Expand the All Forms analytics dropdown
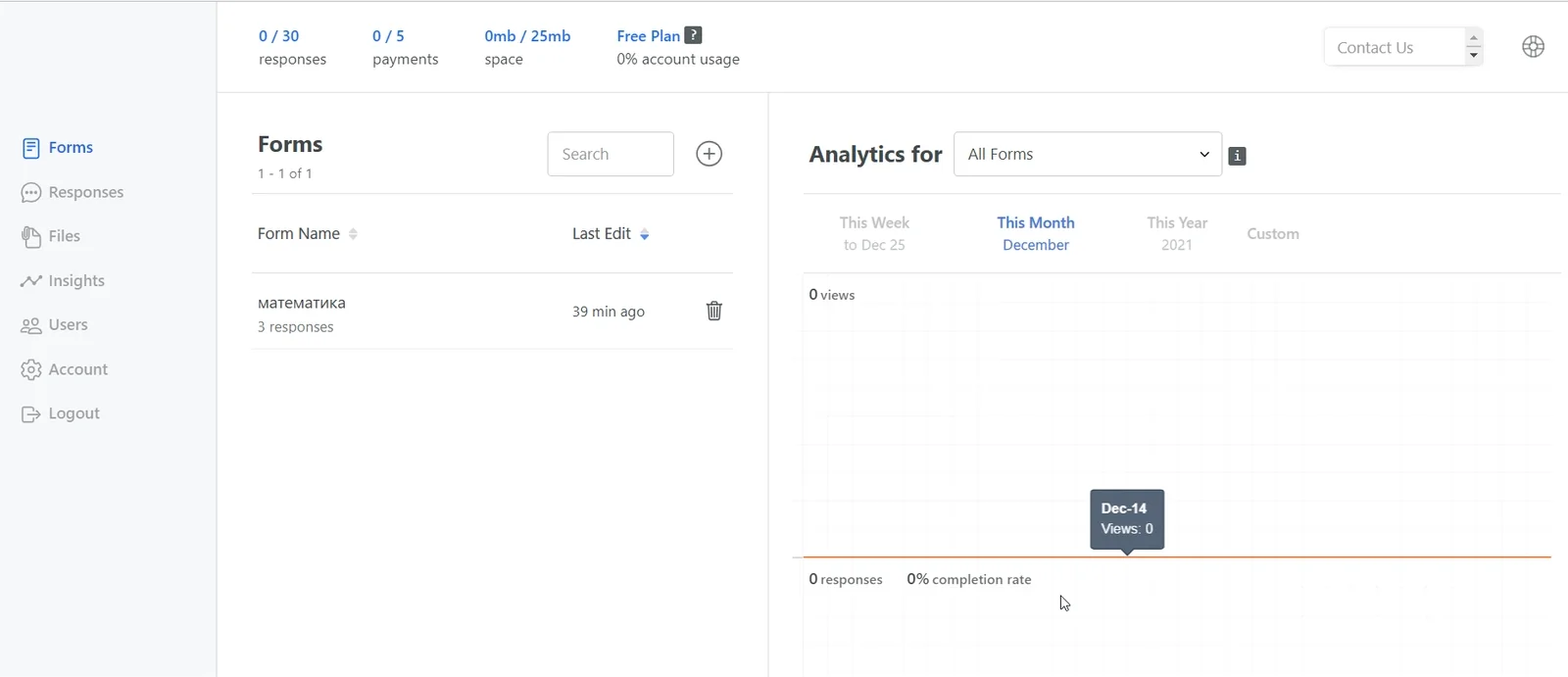Viewport: 1568px width, 677px height. tap(1088, 154)
